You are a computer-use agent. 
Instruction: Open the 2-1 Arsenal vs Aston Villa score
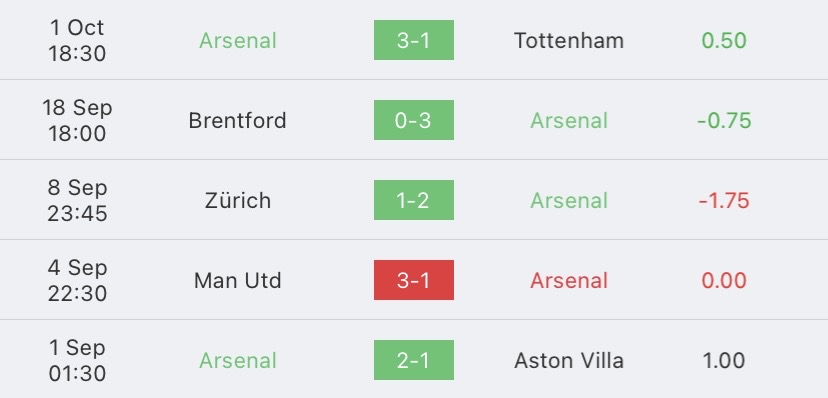pos(413,360)
